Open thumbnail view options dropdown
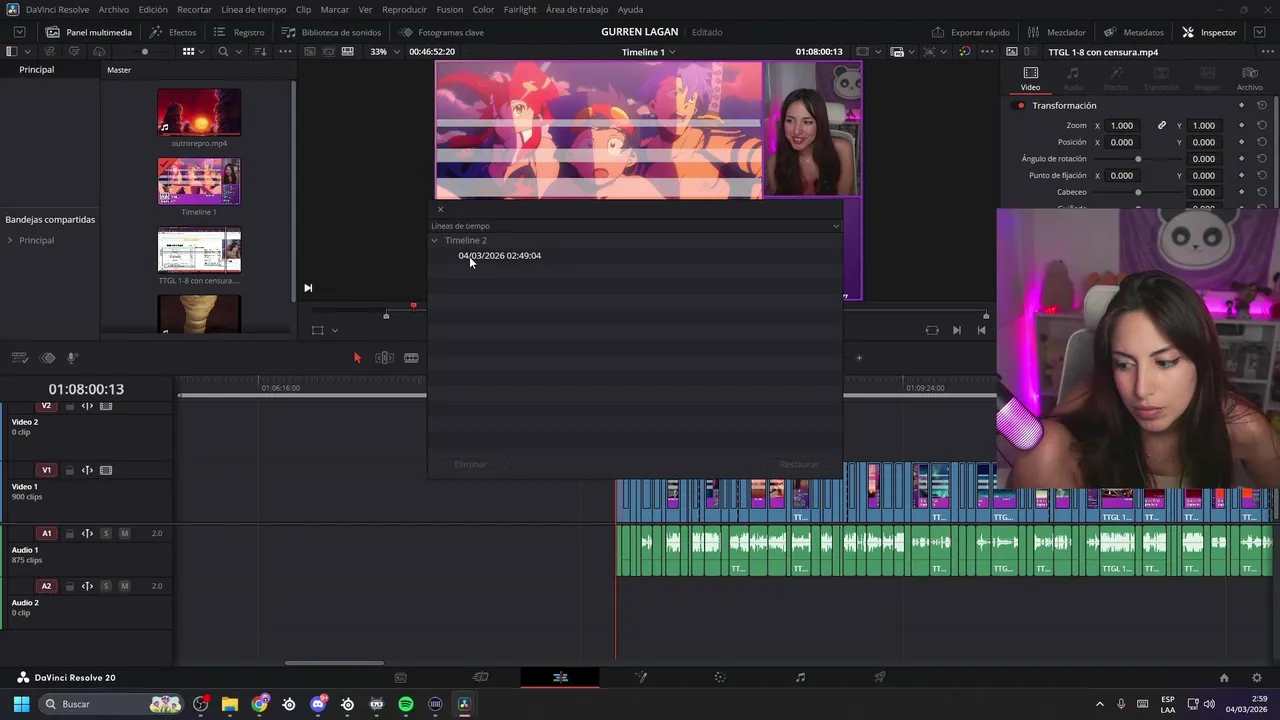 [x=201, y=51]
